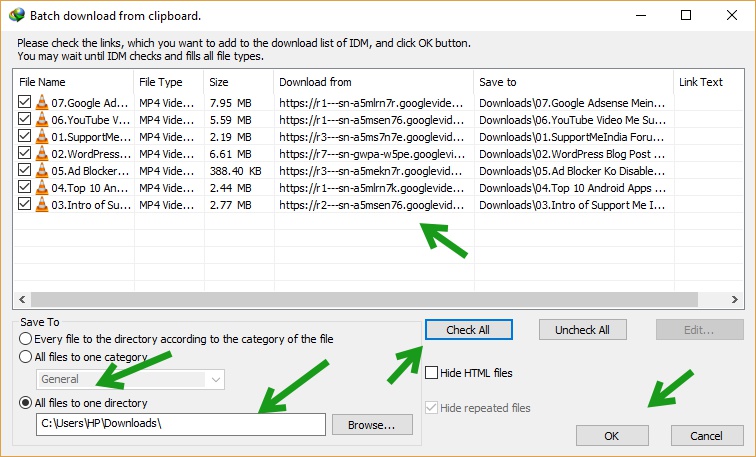Enable Hide HTML files checkbox
756x457 pixels.
[432, 373]
